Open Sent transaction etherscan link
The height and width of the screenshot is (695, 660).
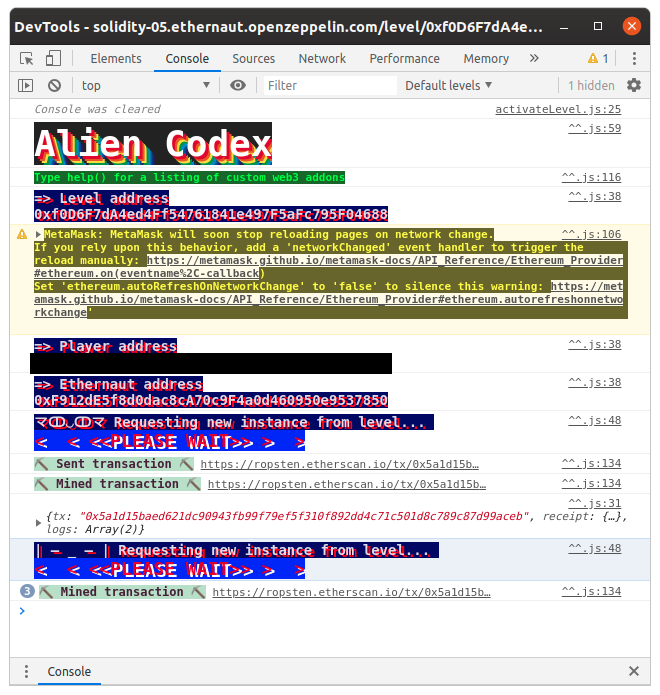(339, 465)
